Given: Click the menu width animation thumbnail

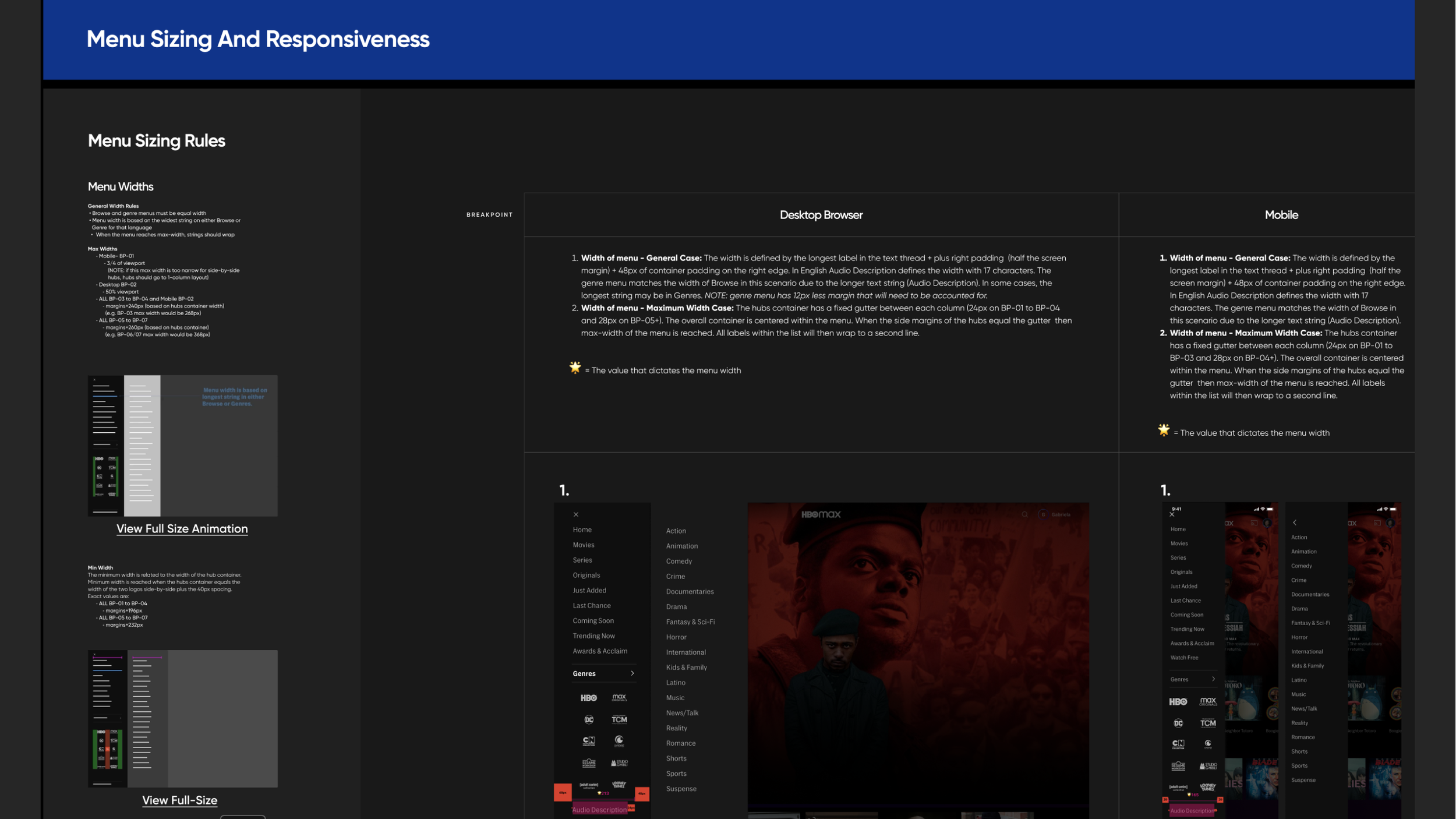Looking at the screenshot, I should point(182,446).
